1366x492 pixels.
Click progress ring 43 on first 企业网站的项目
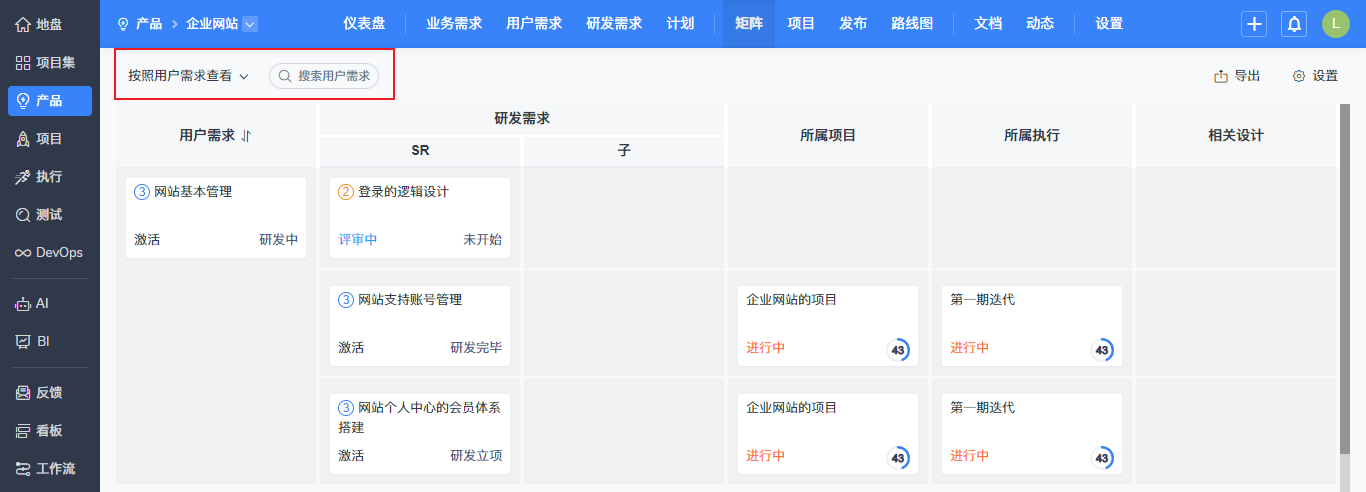[x=898, y=350]
